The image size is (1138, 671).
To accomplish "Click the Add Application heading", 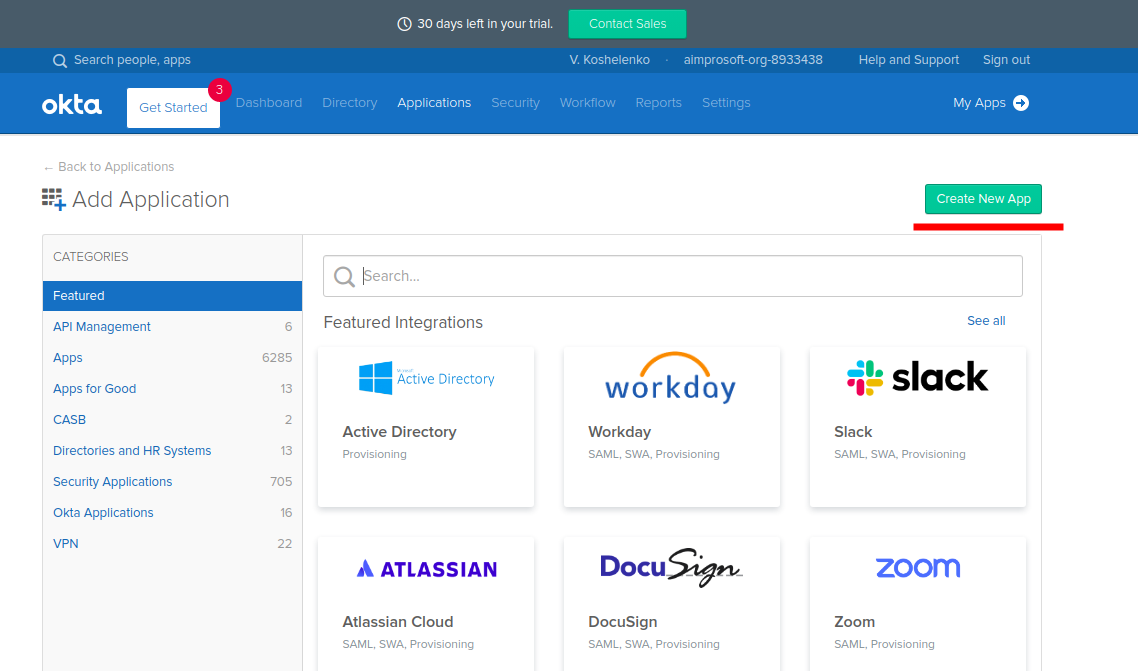I will 150,199.
